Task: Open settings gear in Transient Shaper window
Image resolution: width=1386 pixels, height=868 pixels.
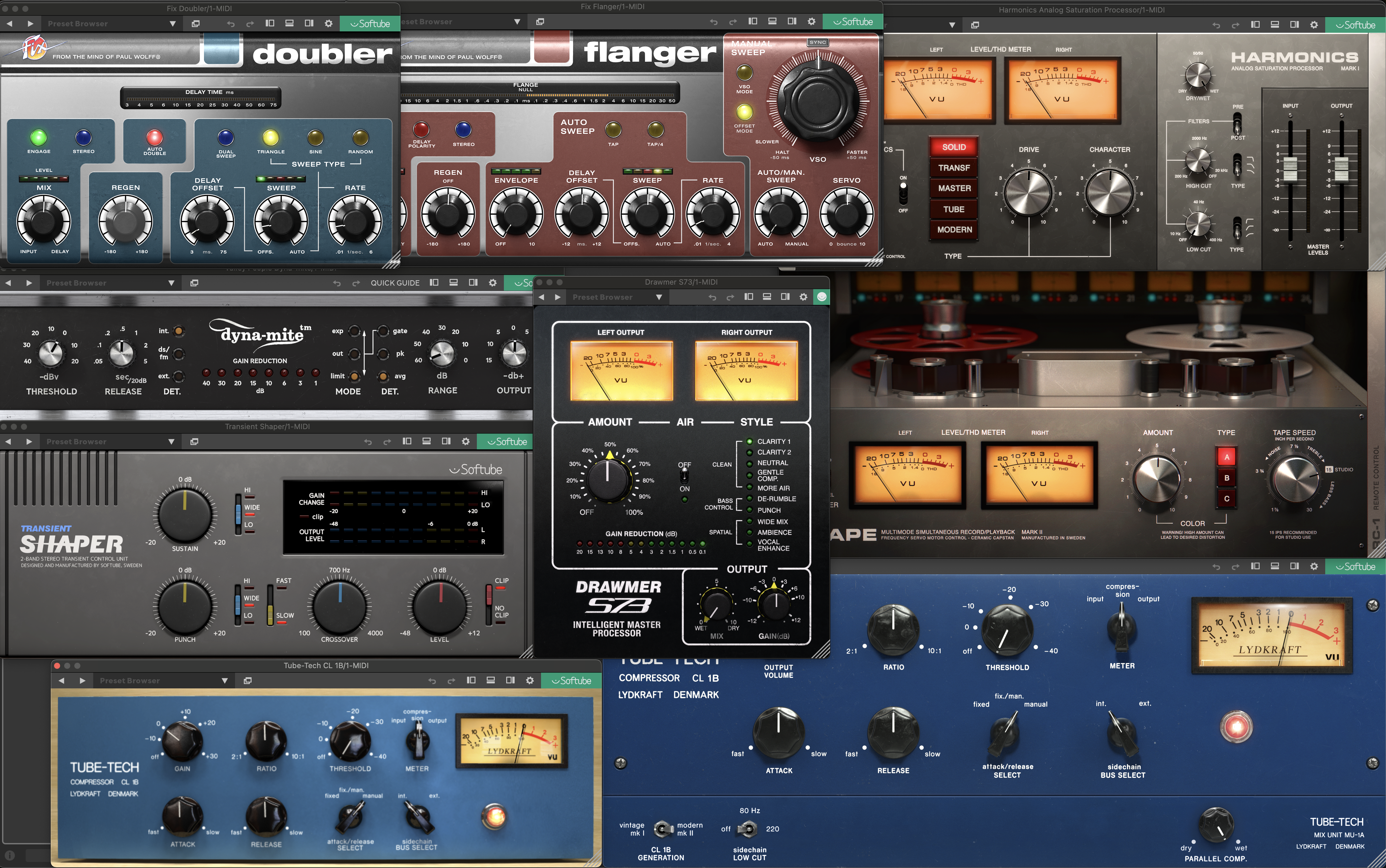Action: [466, 441]
